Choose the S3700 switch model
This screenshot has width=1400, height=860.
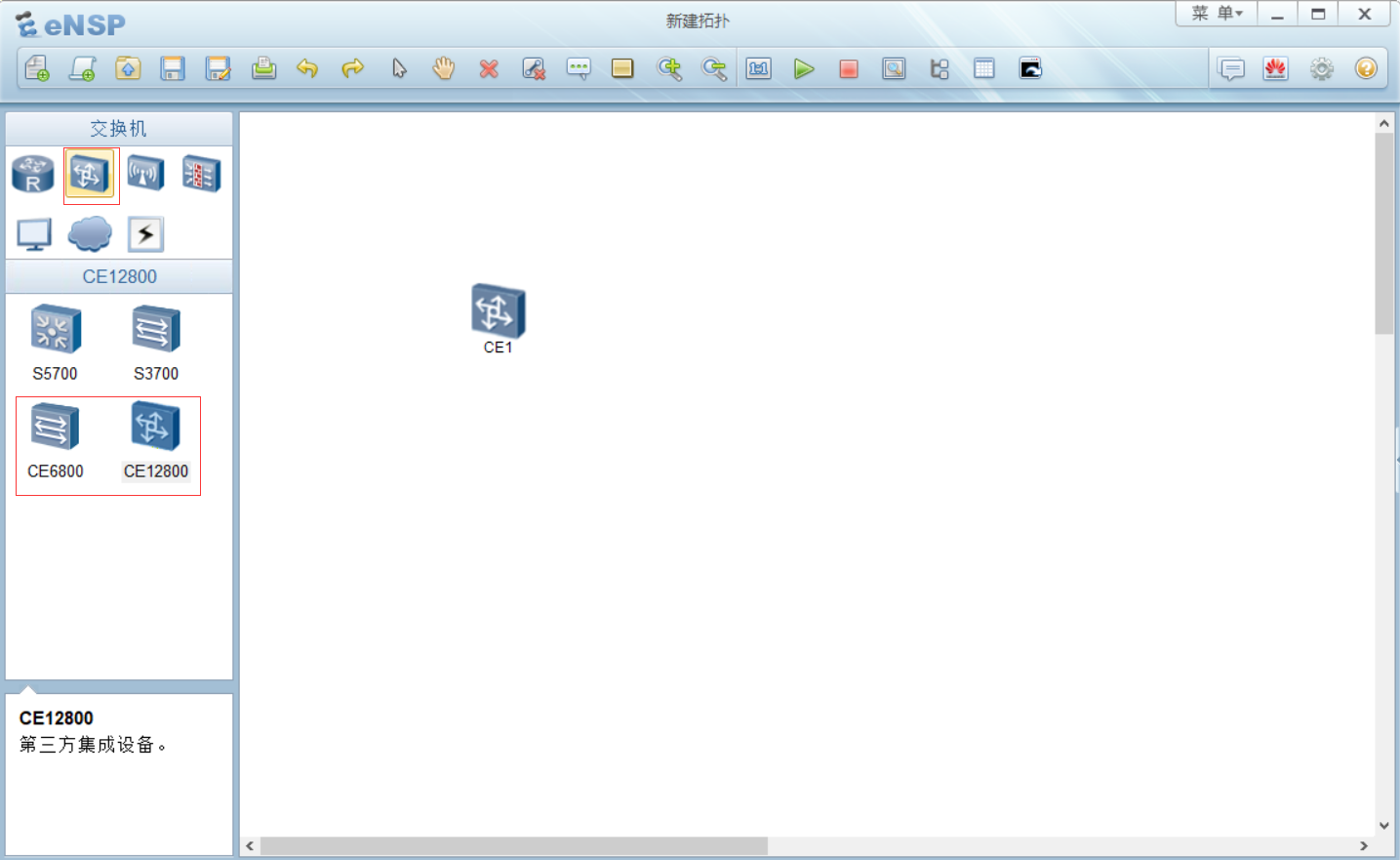156,343
